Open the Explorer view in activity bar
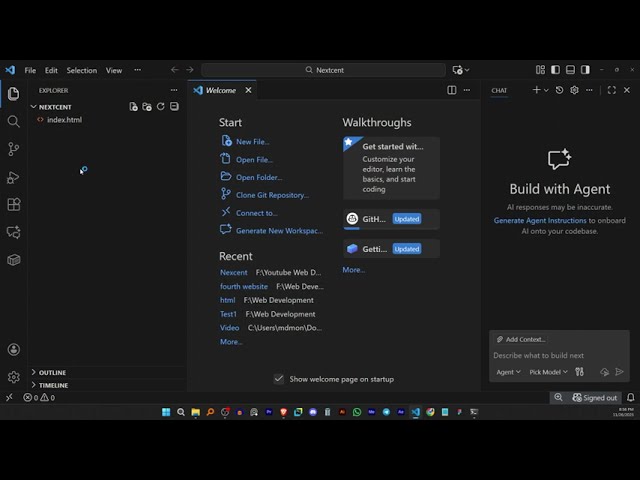This screenshot has width=640, height=480. 13,93
